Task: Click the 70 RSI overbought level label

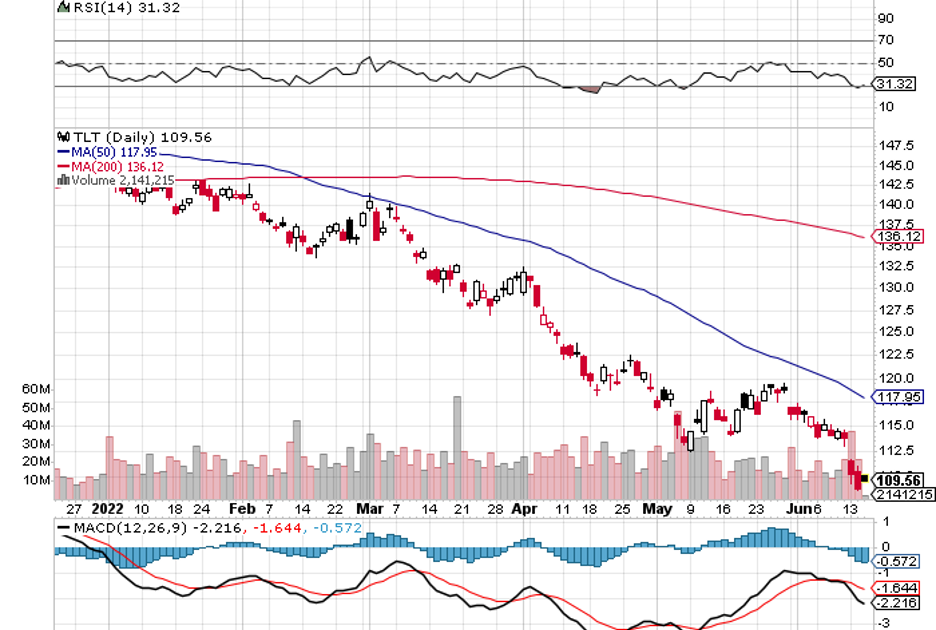Action: point(886,40)
